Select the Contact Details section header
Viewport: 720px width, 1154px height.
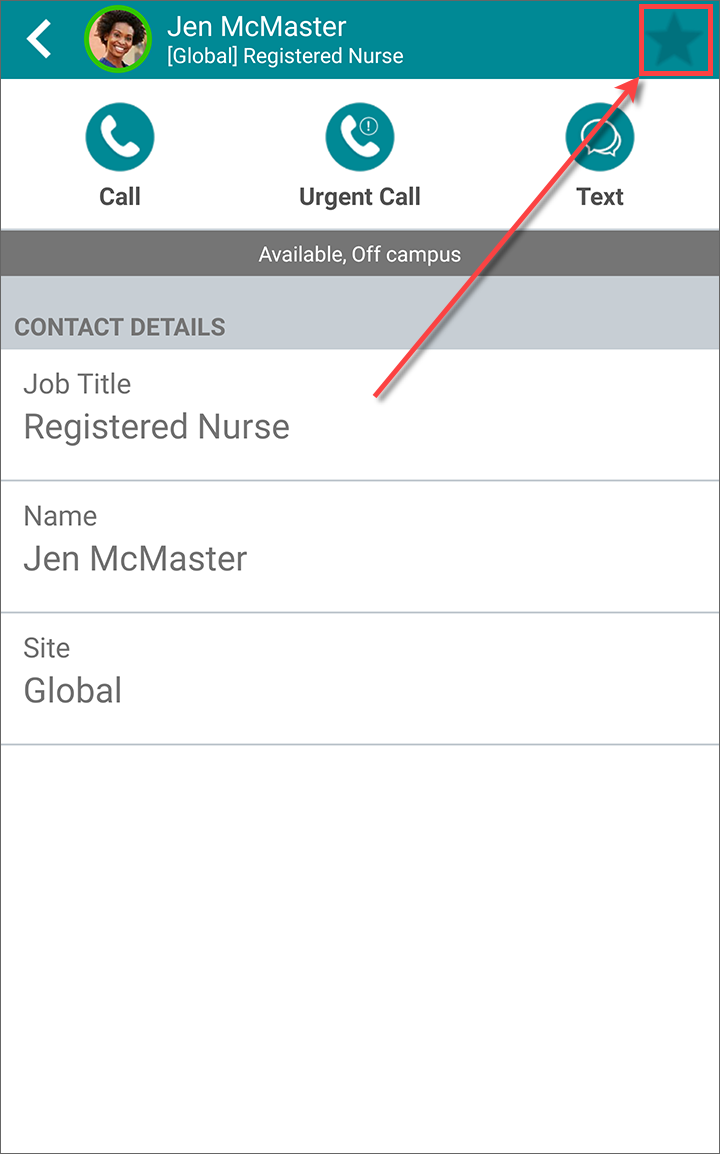[x=120, y=327]
